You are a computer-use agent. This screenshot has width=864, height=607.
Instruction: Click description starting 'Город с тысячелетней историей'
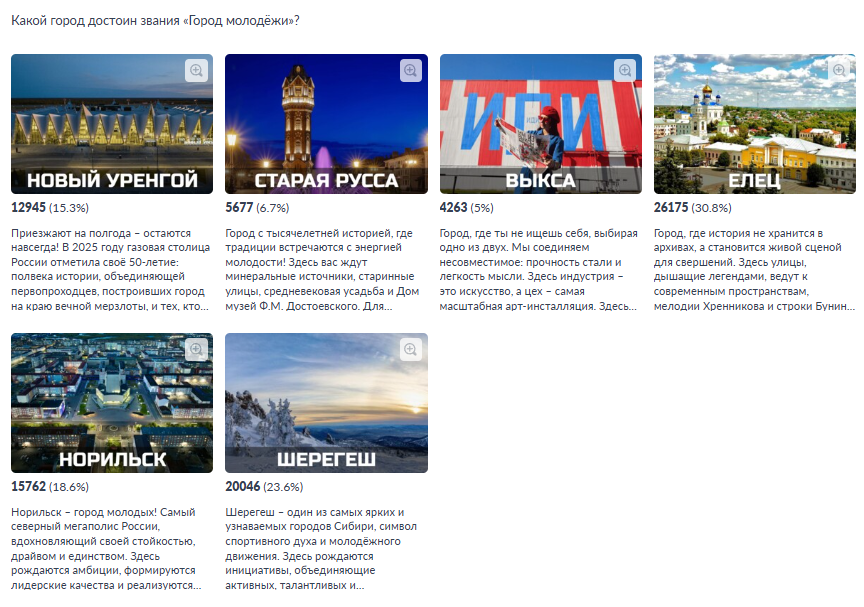pos(322,270)
